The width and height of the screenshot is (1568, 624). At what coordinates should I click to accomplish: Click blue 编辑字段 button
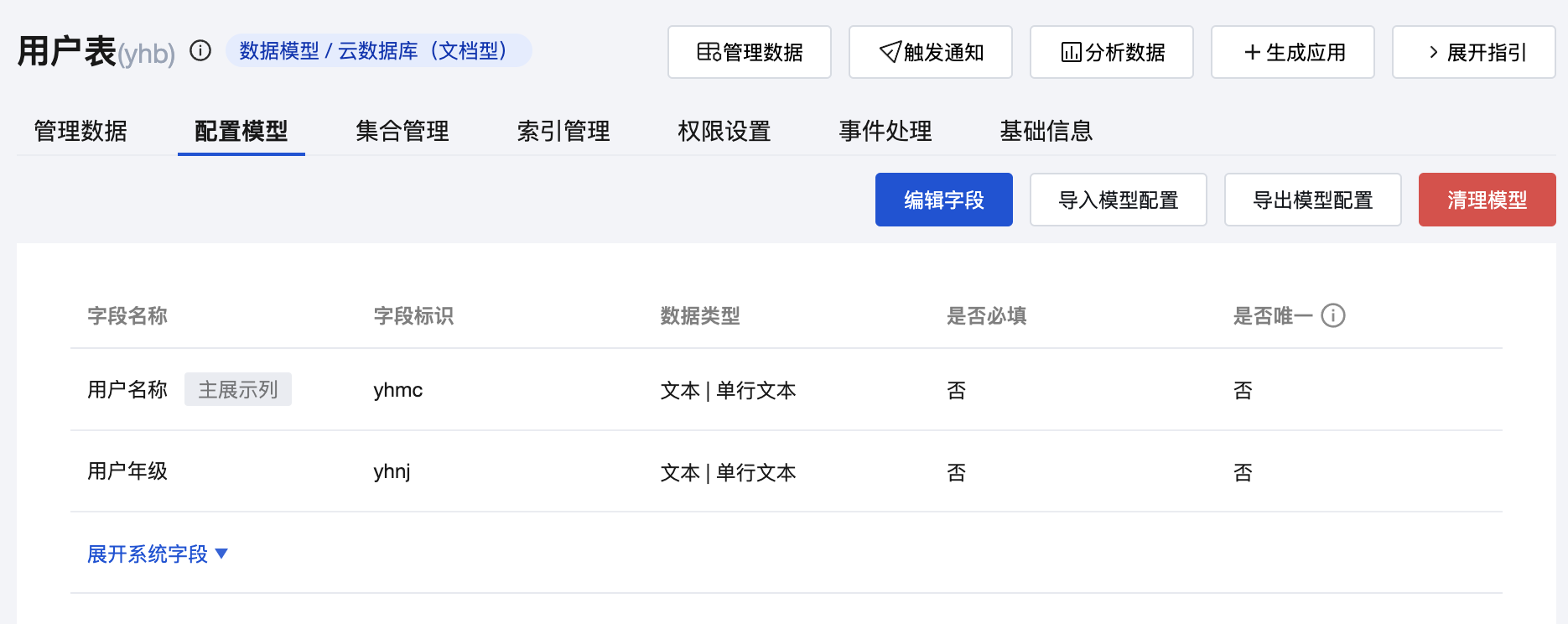944,200
